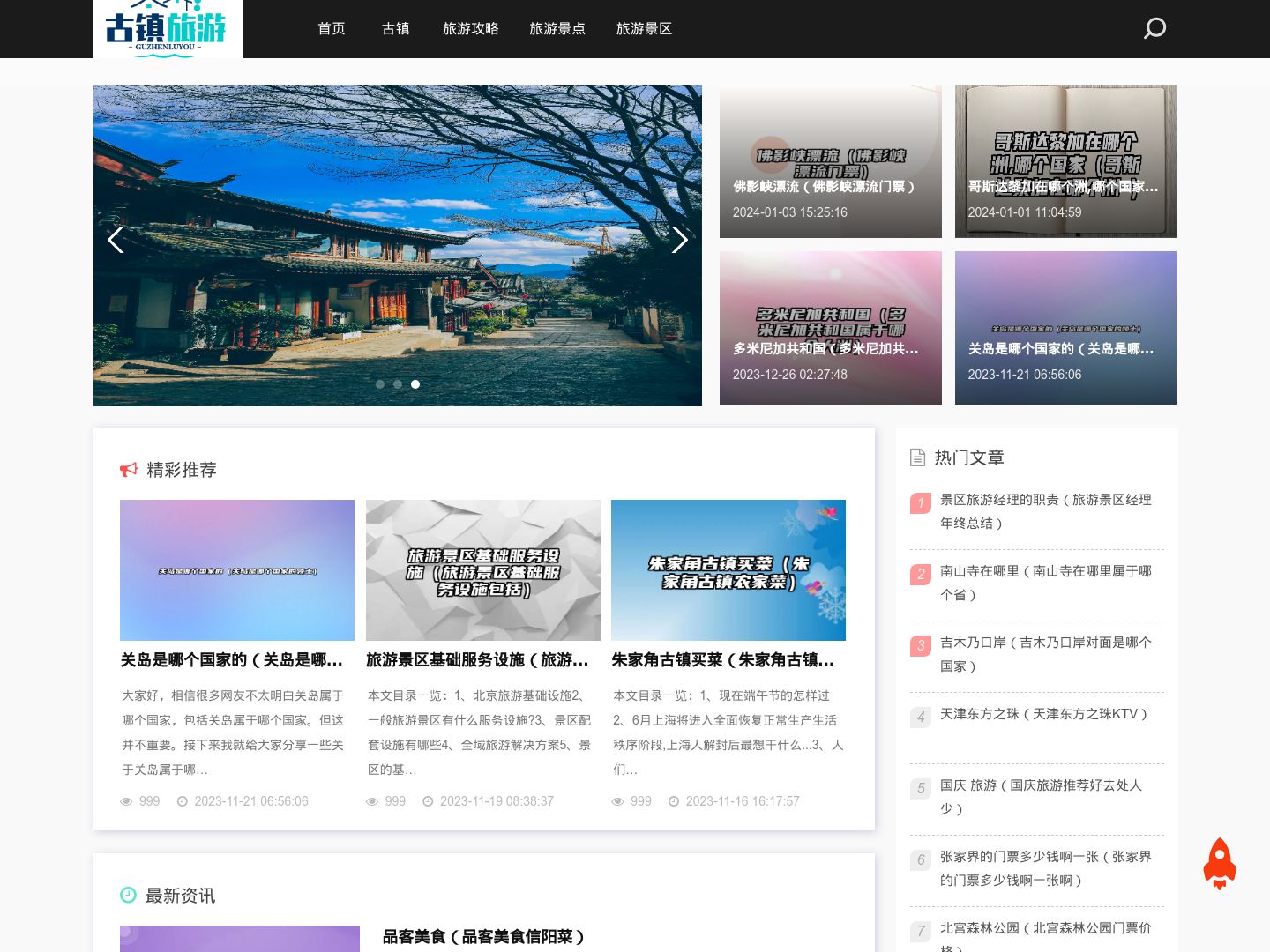Go to previous carousel slide arrow
1270x952 pixels.
coord(116,240)
